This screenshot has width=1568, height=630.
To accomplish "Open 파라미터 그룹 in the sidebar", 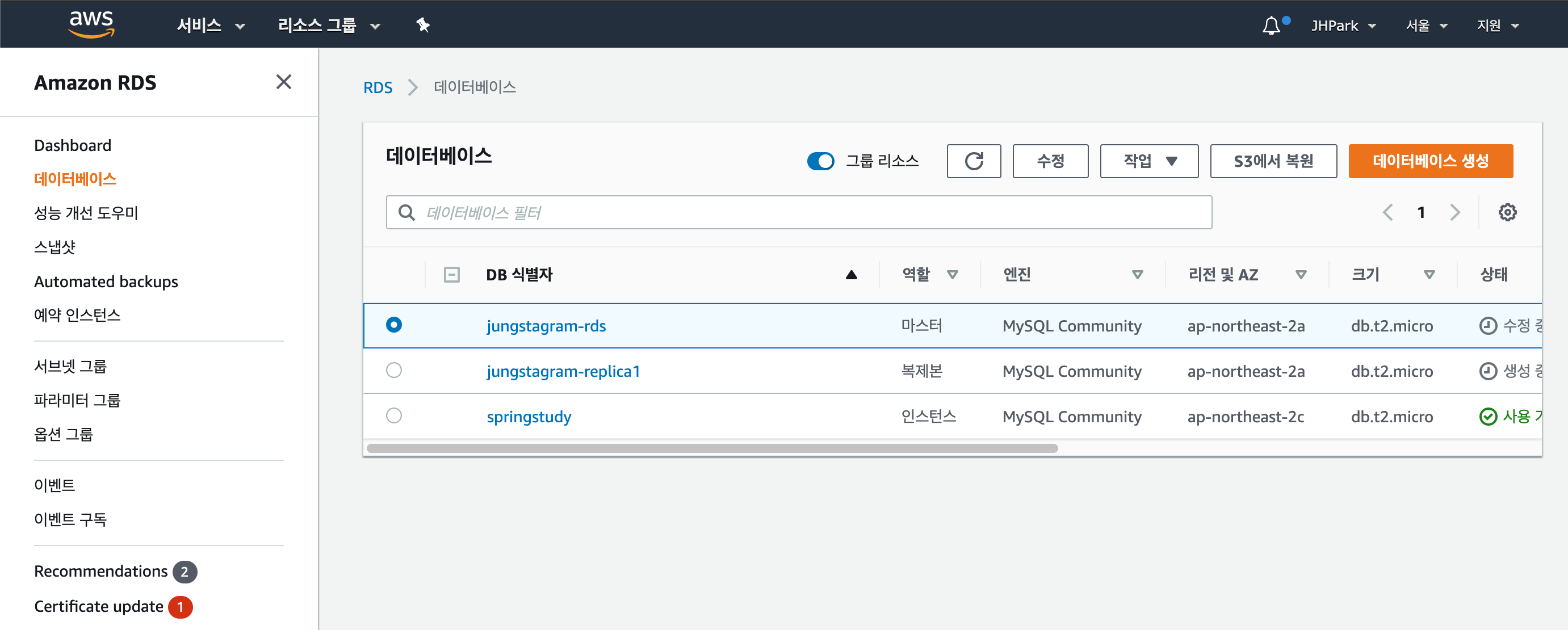I will [77, 400].
